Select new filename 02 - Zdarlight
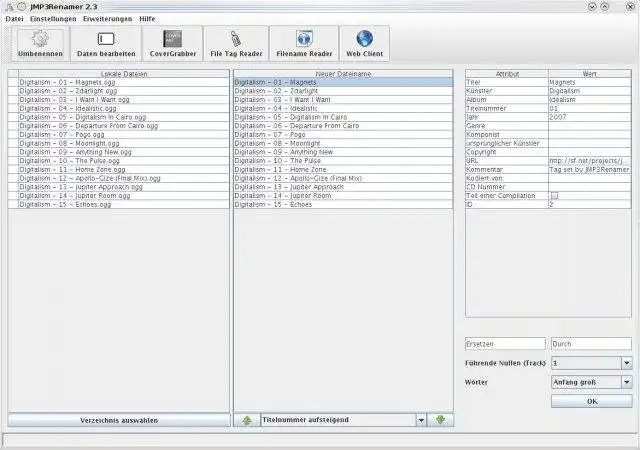Image resolution: width=640 pixels, height=450 pixels. pos(343,91)
